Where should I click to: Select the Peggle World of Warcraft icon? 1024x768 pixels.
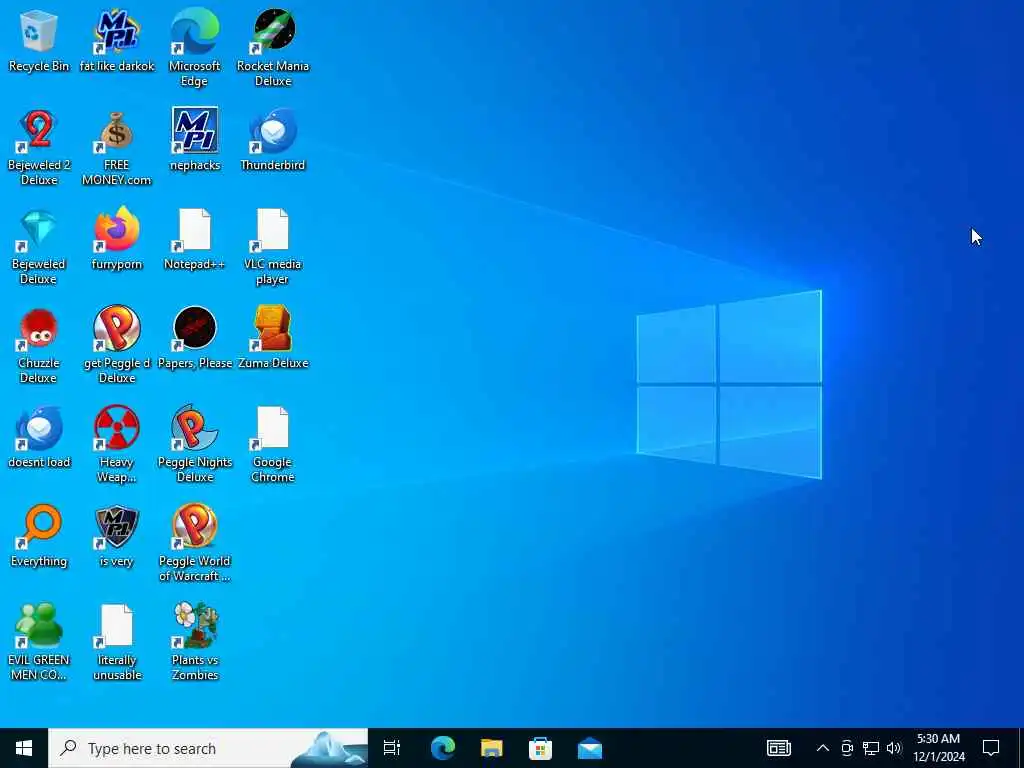pyautogui.click(x=195, y=543)
